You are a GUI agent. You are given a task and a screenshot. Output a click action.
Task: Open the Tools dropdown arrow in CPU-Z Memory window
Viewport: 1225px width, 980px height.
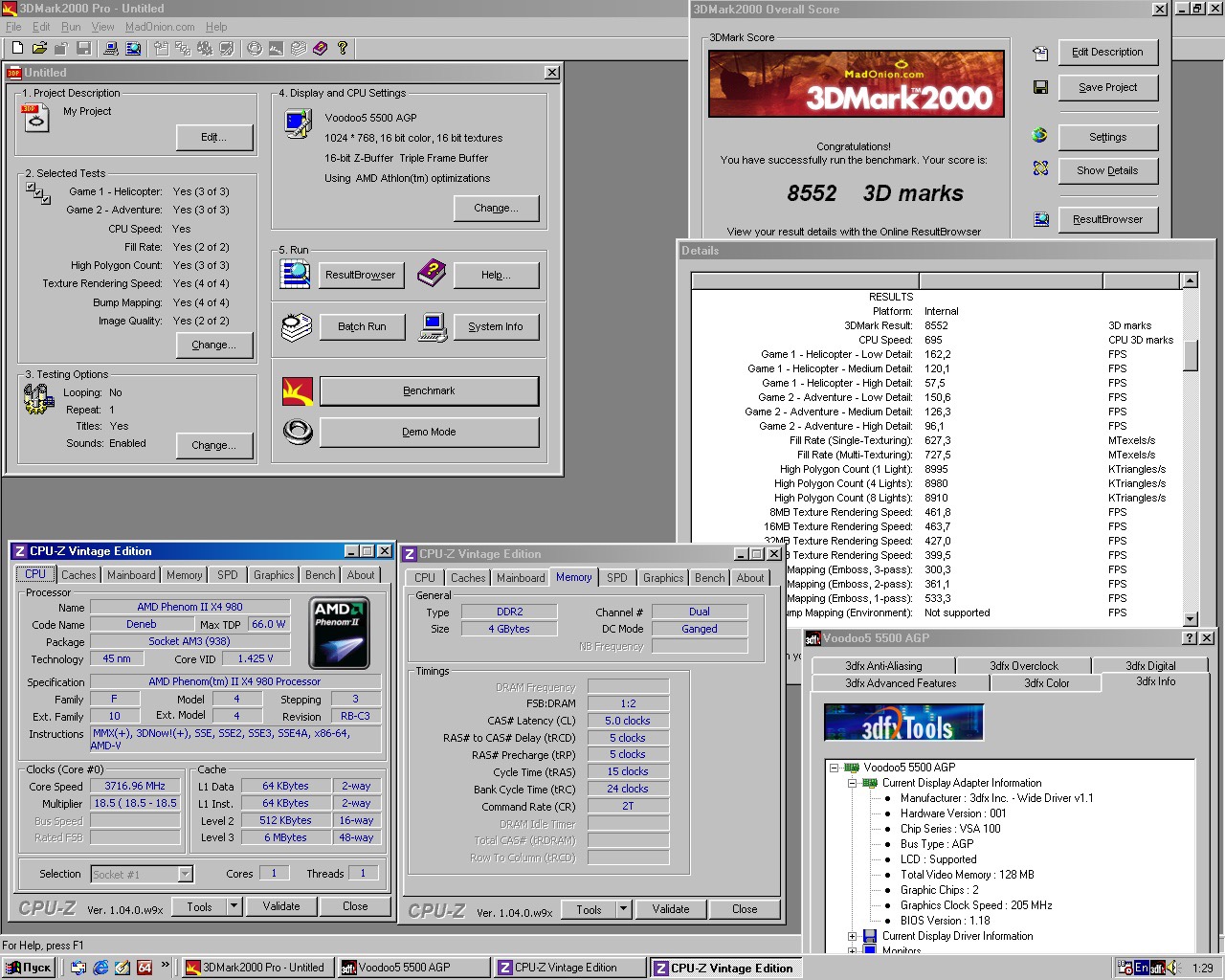tap(624, 909)
